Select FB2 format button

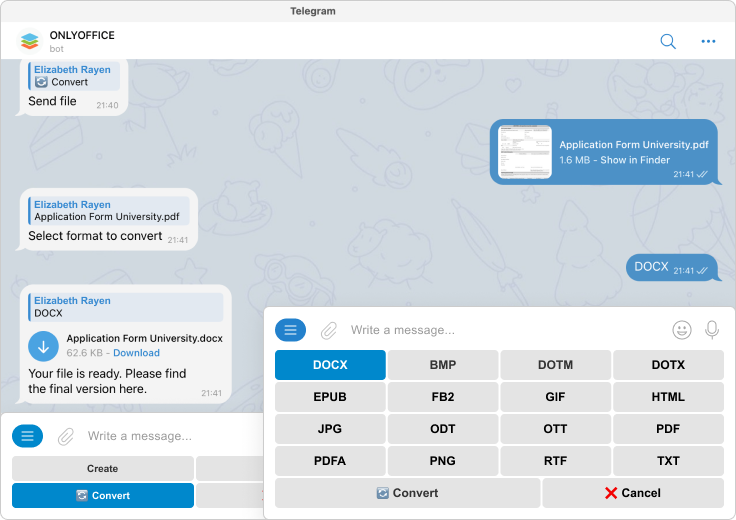[443, 397]
